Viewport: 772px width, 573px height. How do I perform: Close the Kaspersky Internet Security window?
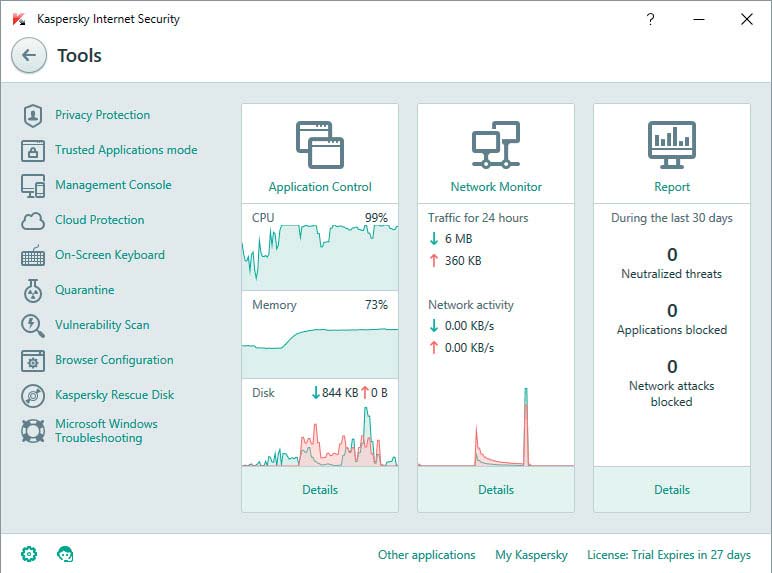(746, 19)
